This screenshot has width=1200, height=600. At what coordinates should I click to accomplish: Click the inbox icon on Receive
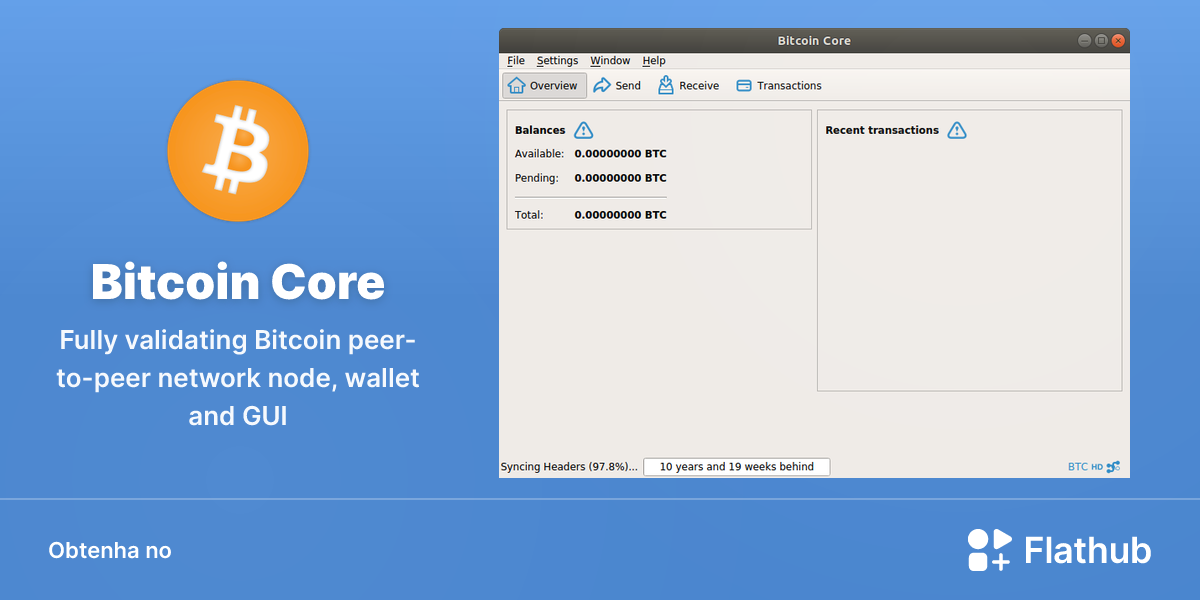click(x=666, y=85)
